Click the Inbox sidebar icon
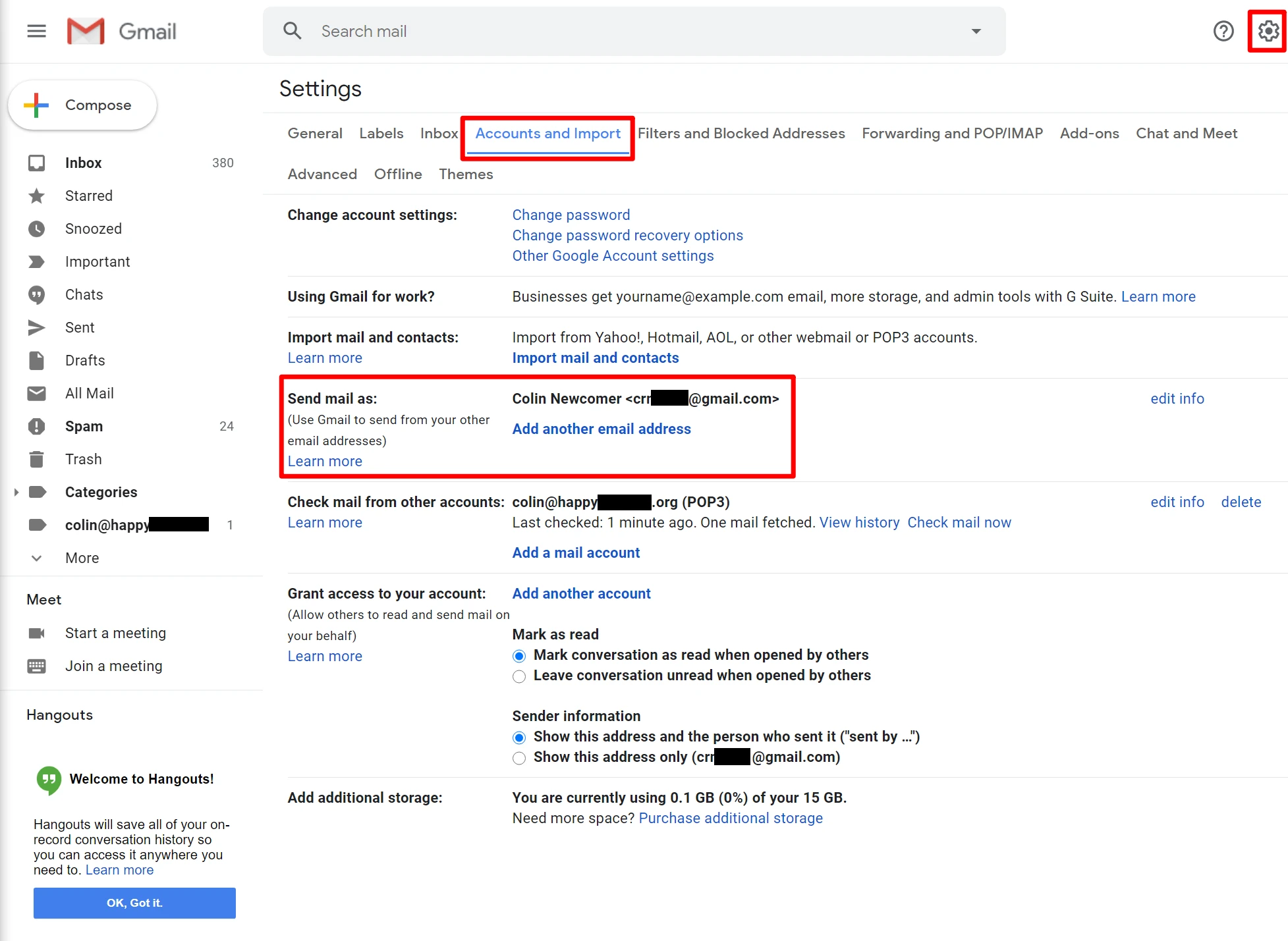The image size is (1288, 941). [x=37, y=162]
